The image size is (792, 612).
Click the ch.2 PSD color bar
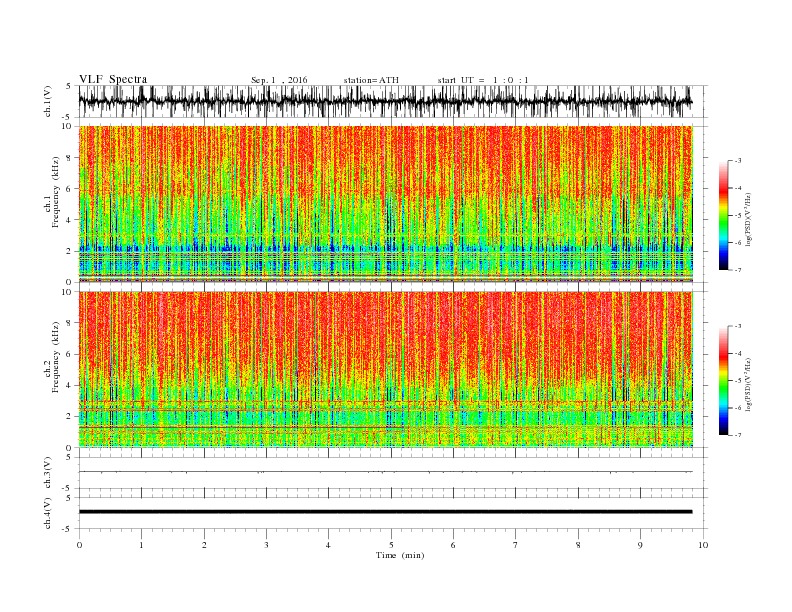tap(723, 381)
